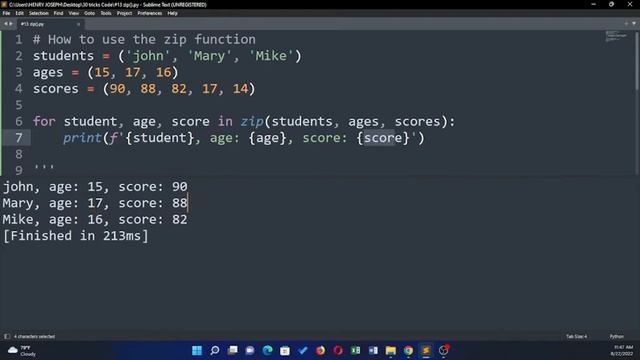
Task: Open taskbar Search
Action: pyautogui.click(x=215, y=350)
